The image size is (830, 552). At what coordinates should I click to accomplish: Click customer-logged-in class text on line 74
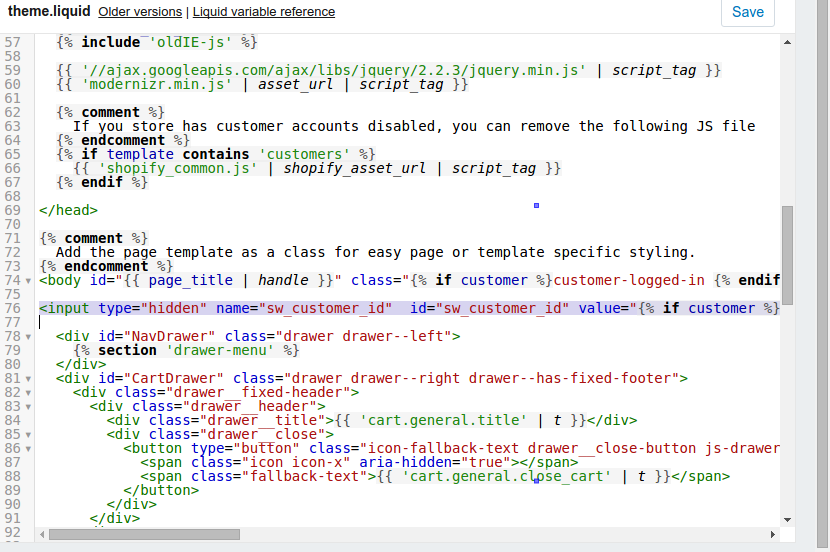point(629,280)
